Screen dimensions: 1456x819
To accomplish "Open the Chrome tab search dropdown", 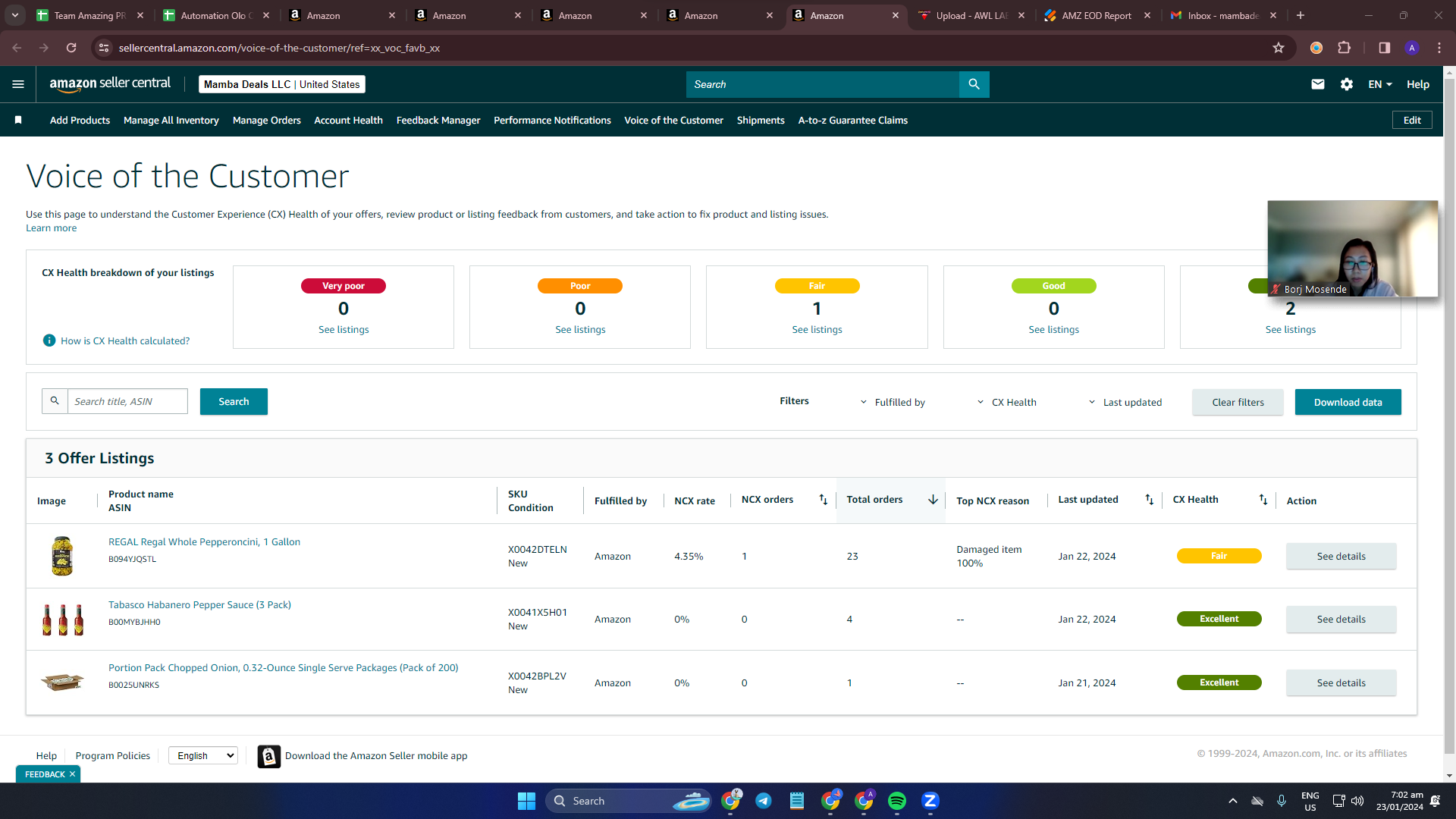I will click(x=15, y=15).
